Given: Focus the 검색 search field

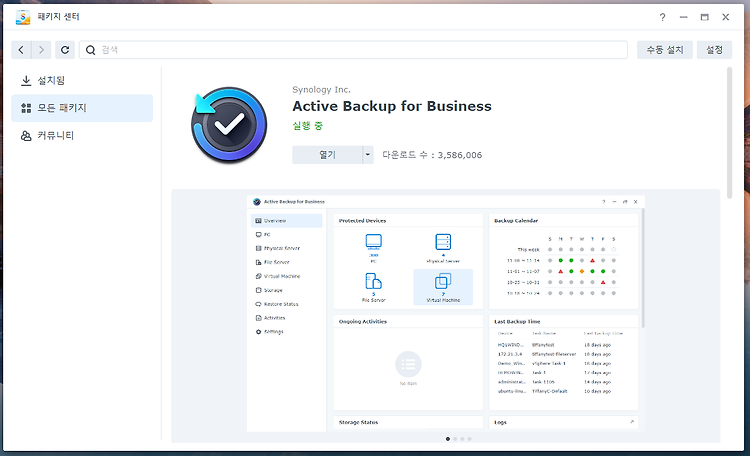Looking at the screenshot, I should [353, 50].
